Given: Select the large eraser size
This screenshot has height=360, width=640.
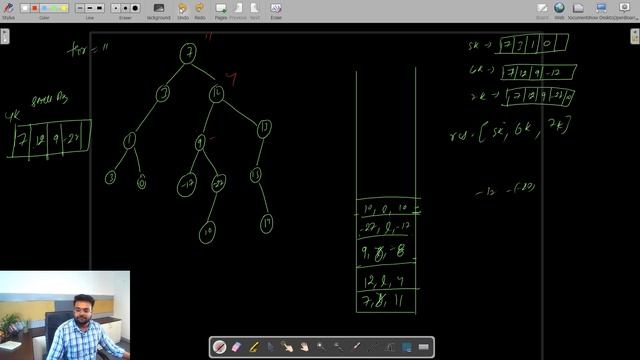Looking at the screenshot, I should point(135,8).
